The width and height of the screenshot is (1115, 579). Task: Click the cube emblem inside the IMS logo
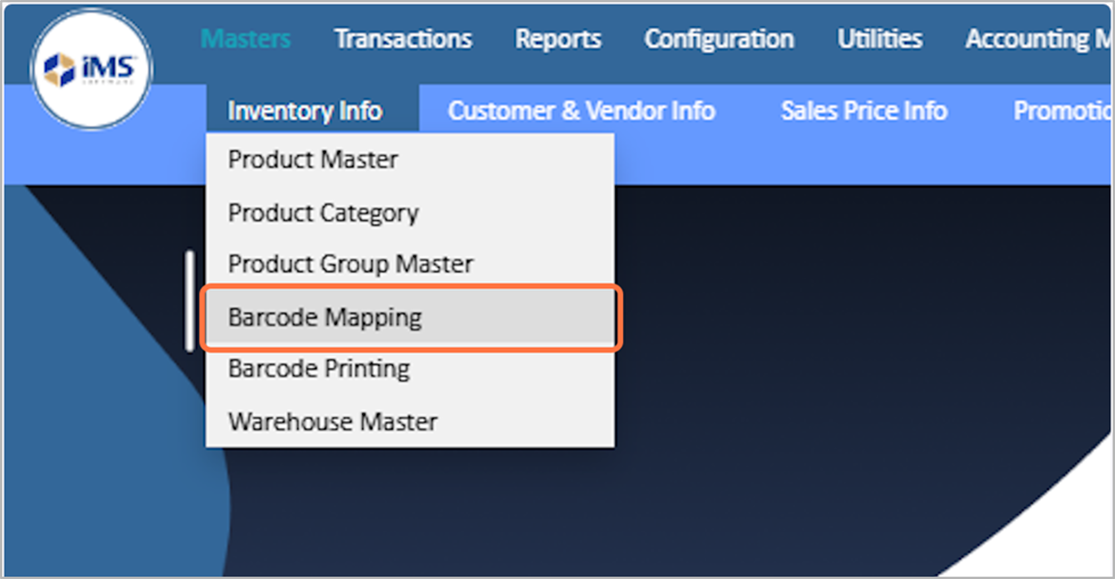62,69
